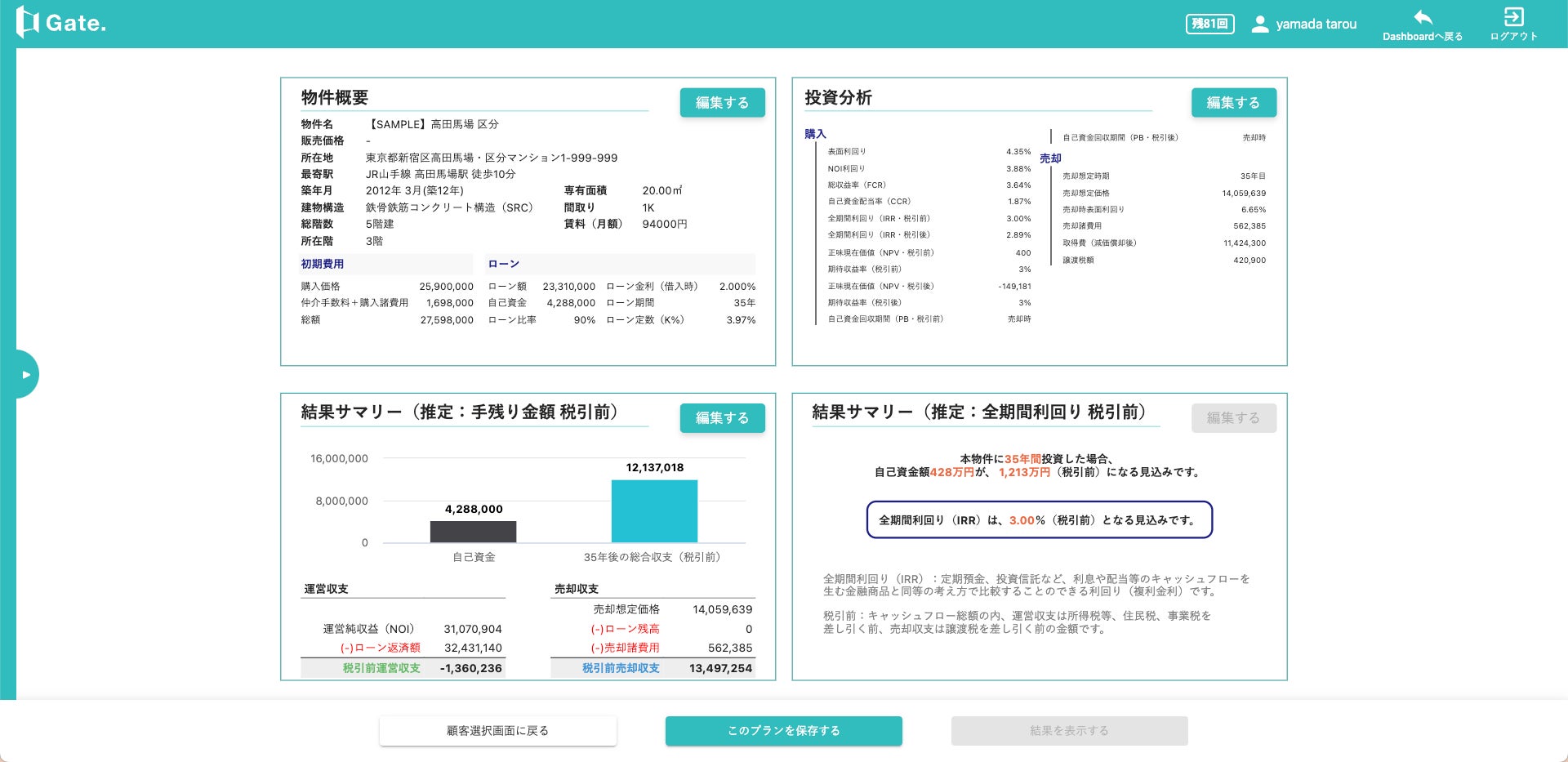Click the 表面利回り value 4.35%

pyautogui.click(x=1018, y=152)
